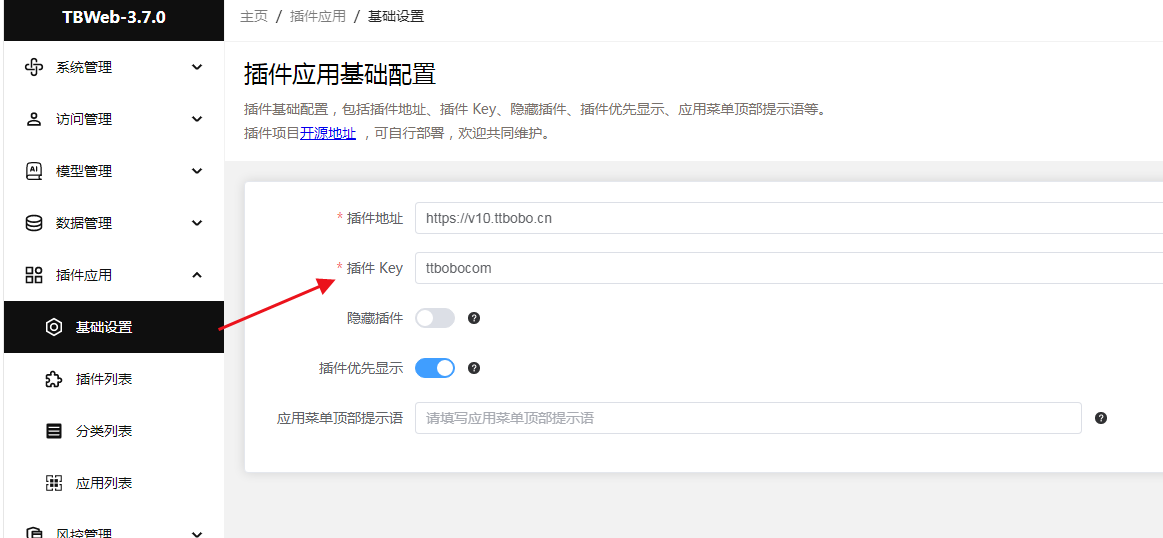The width and height of the screenshot is (1163, 538).
Task: Disable the 插件优先显示 toggle switch
Action: tap(435, 368)
